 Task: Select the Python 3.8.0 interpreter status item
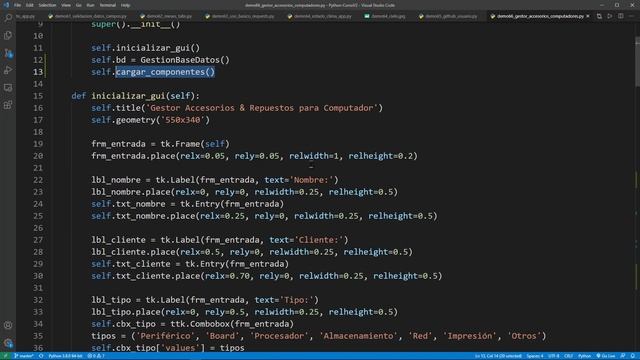(x=65, y=356)
